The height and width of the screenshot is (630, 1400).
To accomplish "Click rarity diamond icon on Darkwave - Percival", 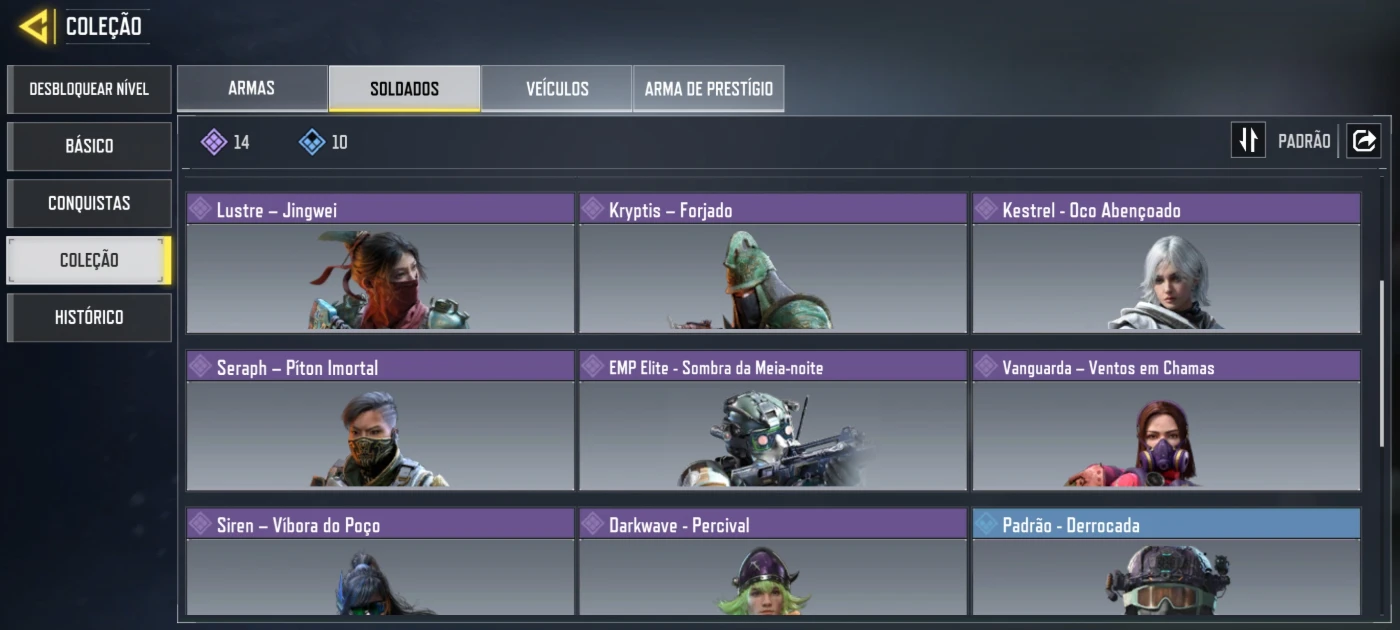I will [593, 525].
